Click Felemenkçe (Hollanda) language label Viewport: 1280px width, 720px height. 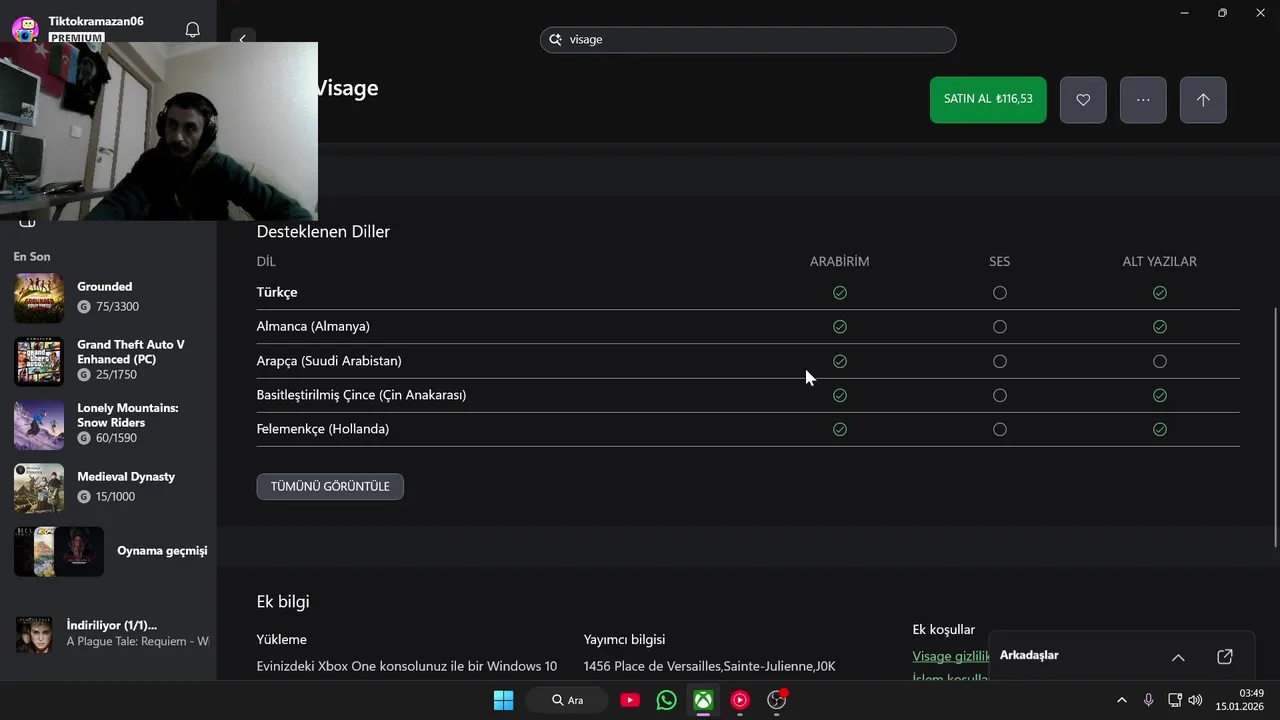coord(323,429)
